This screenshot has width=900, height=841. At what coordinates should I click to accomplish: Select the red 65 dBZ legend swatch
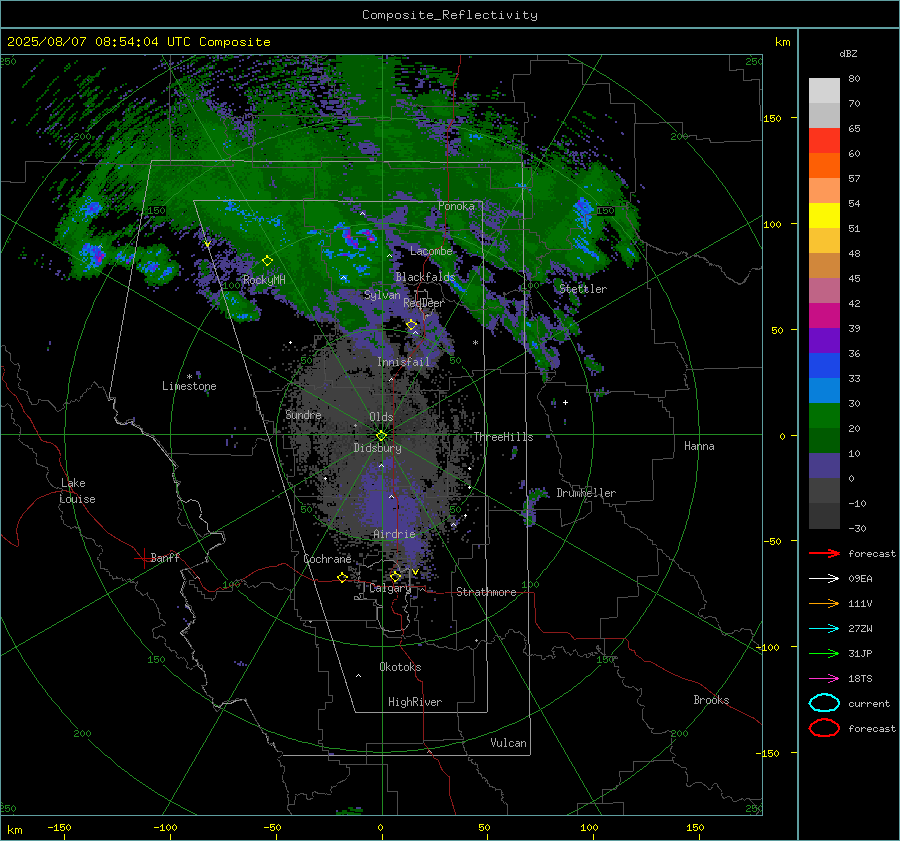[824, 141]
